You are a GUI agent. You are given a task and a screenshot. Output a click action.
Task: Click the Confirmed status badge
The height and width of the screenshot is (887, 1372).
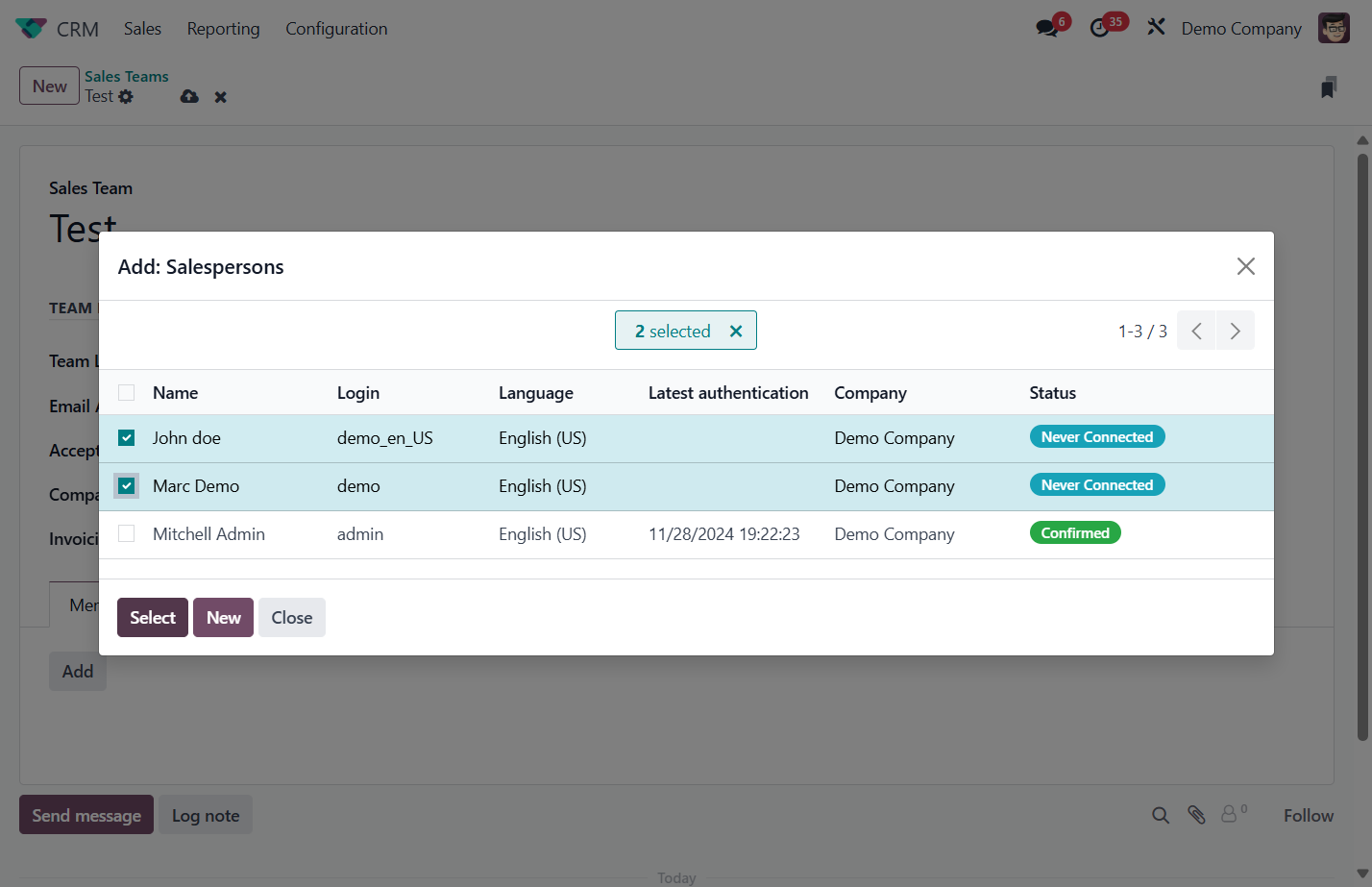1075,532
